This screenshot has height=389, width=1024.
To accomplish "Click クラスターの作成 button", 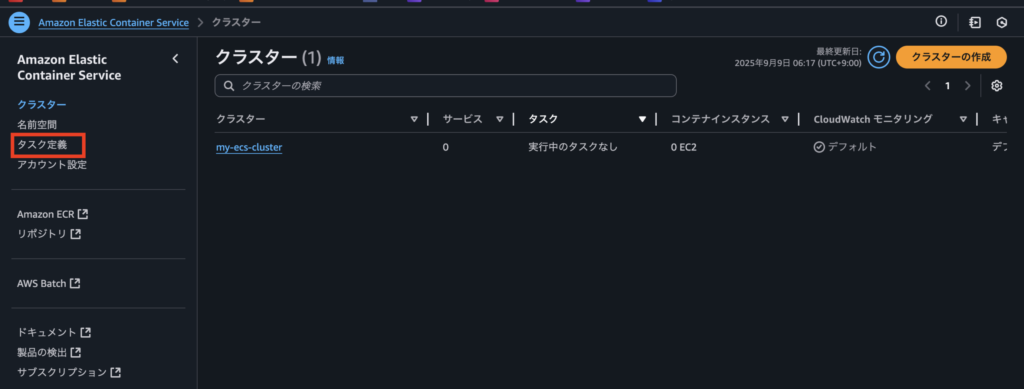I will point(951,57).
